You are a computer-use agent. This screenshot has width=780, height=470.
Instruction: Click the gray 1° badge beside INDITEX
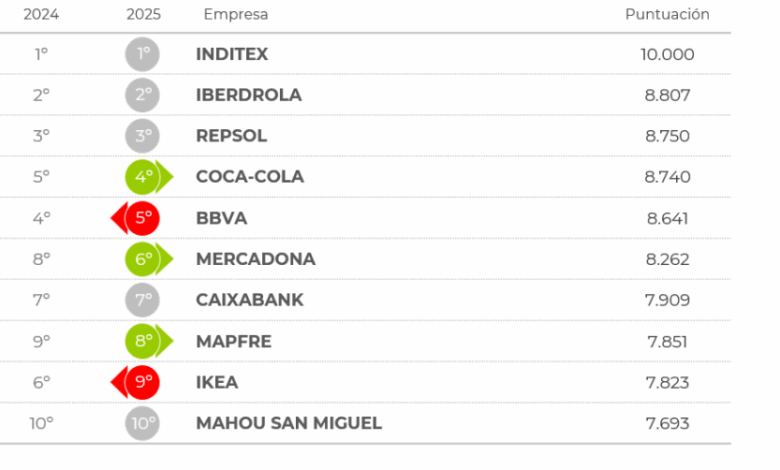[143, 54]
